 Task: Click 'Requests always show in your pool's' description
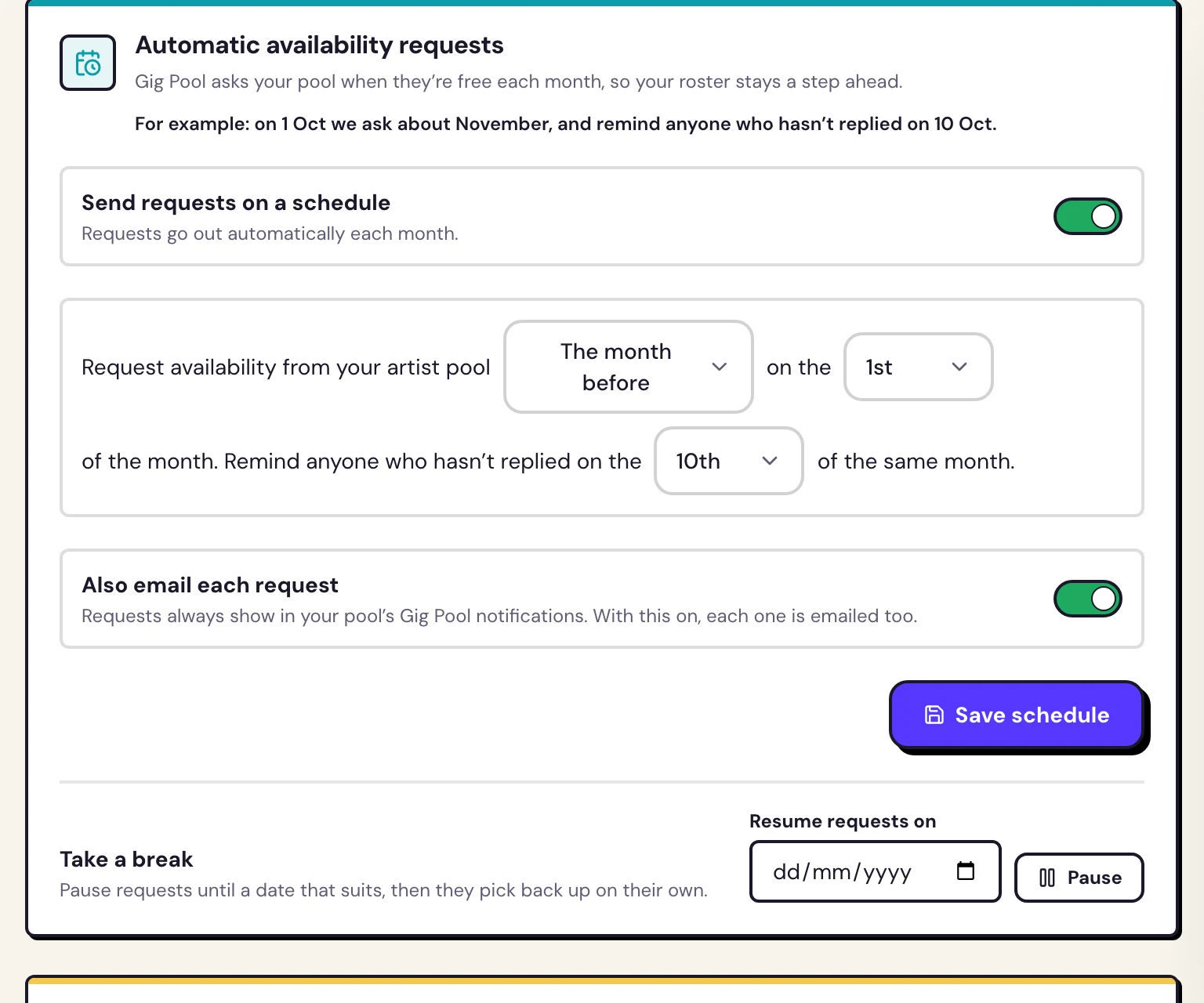click(499, 616)
